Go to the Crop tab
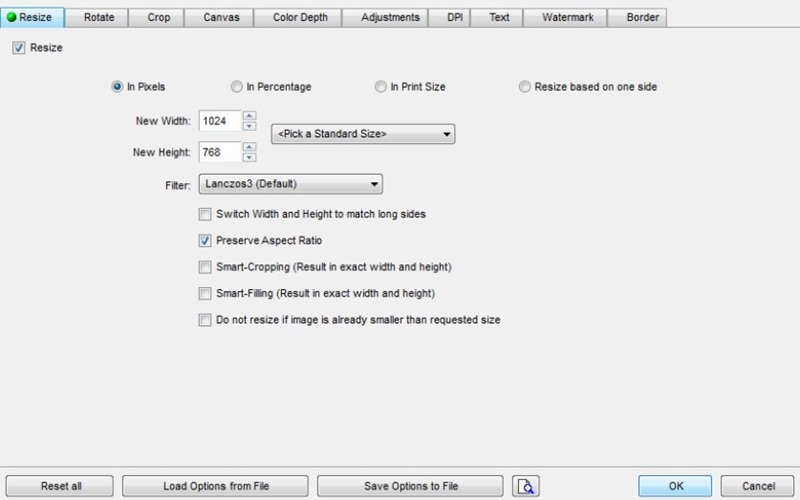This screenshot has height=500, width=800. pyautogui.click(x=160, y=17)
